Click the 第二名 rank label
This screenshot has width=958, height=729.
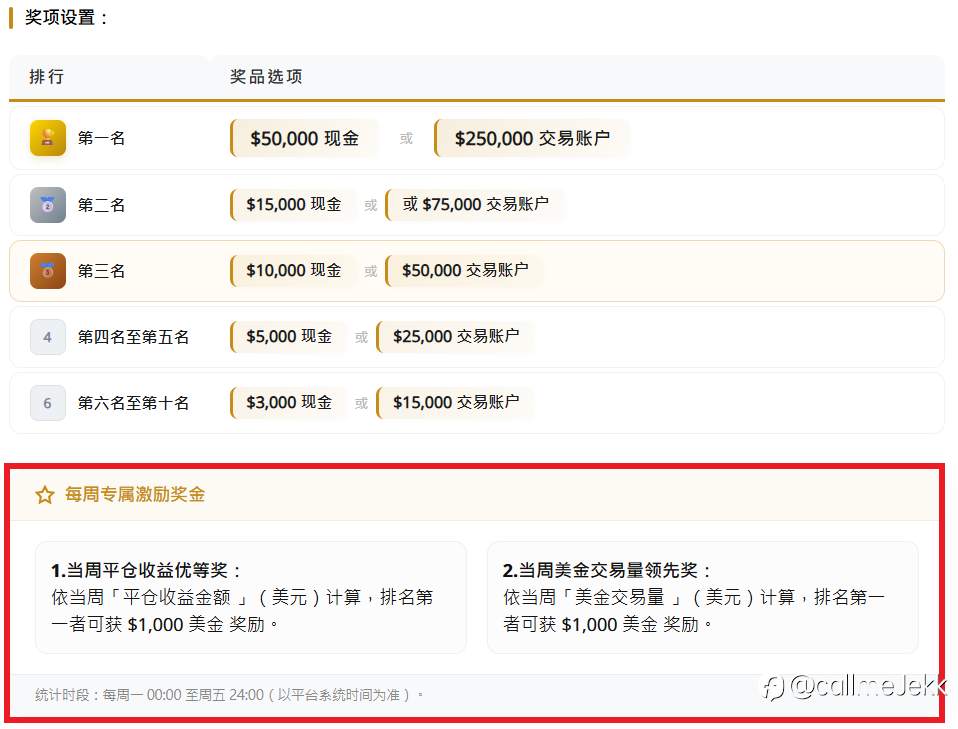[101, 205]
